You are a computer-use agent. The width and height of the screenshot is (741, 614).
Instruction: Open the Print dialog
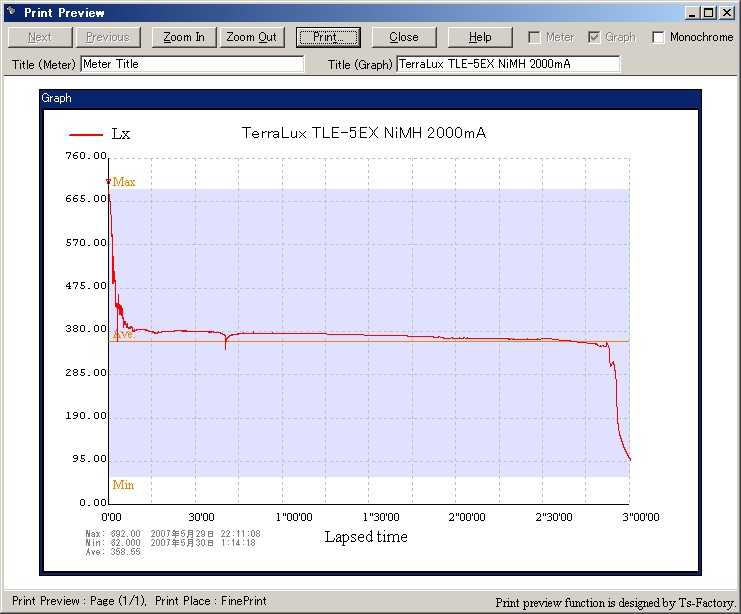click(x=328, y=37)
